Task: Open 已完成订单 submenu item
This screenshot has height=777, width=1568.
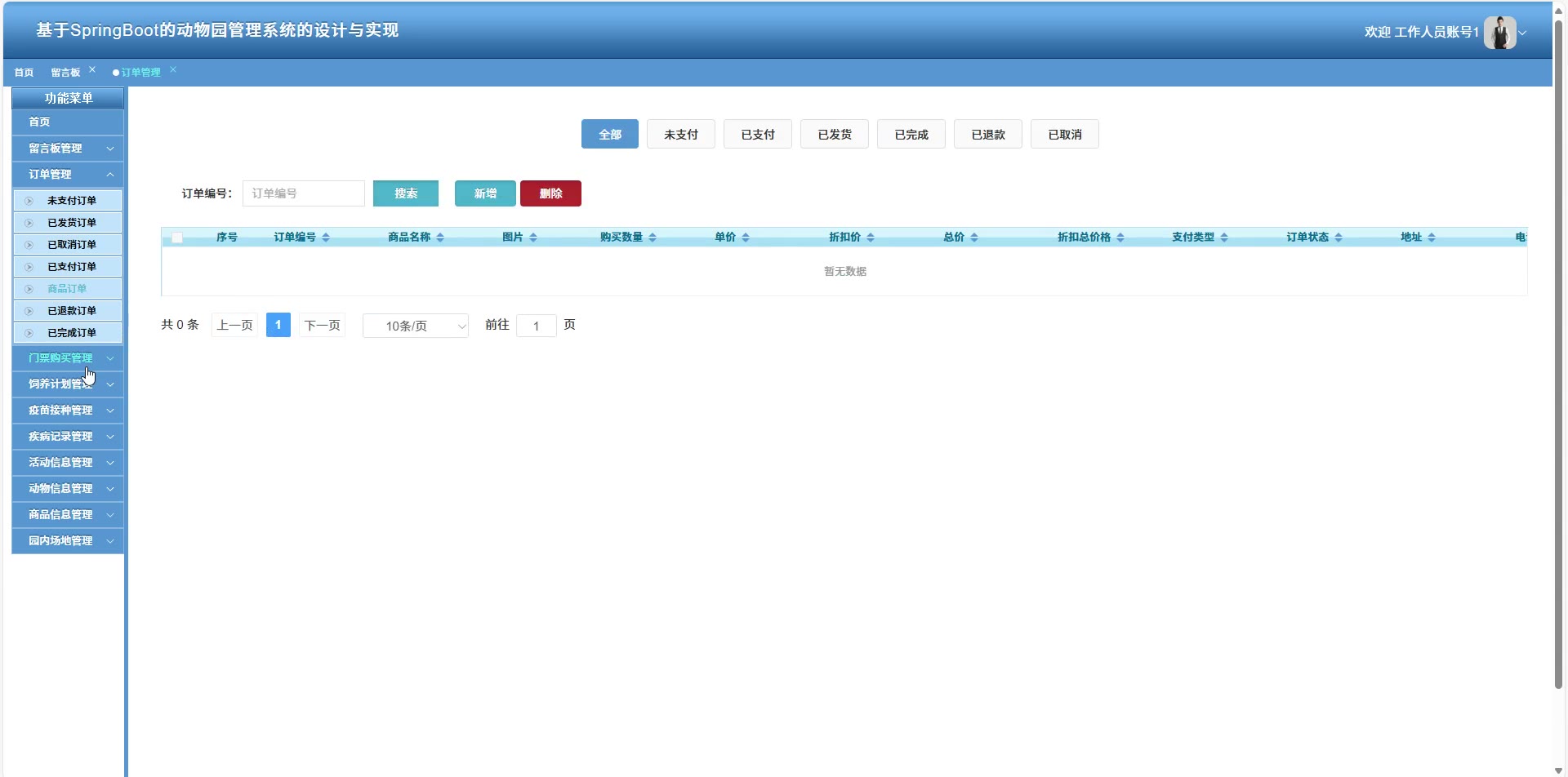Action: coord(68,332)
